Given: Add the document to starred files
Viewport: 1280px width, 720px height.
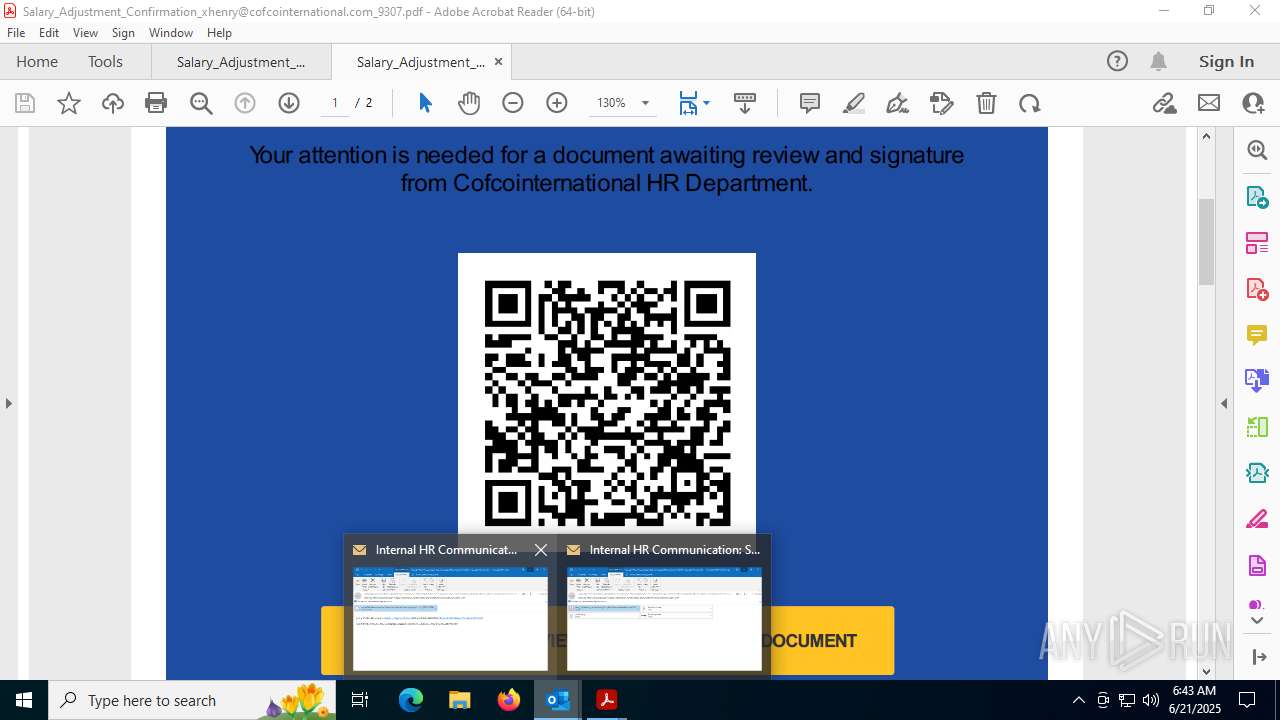Looking at the screenshot, I should click(x=69, y=103).
